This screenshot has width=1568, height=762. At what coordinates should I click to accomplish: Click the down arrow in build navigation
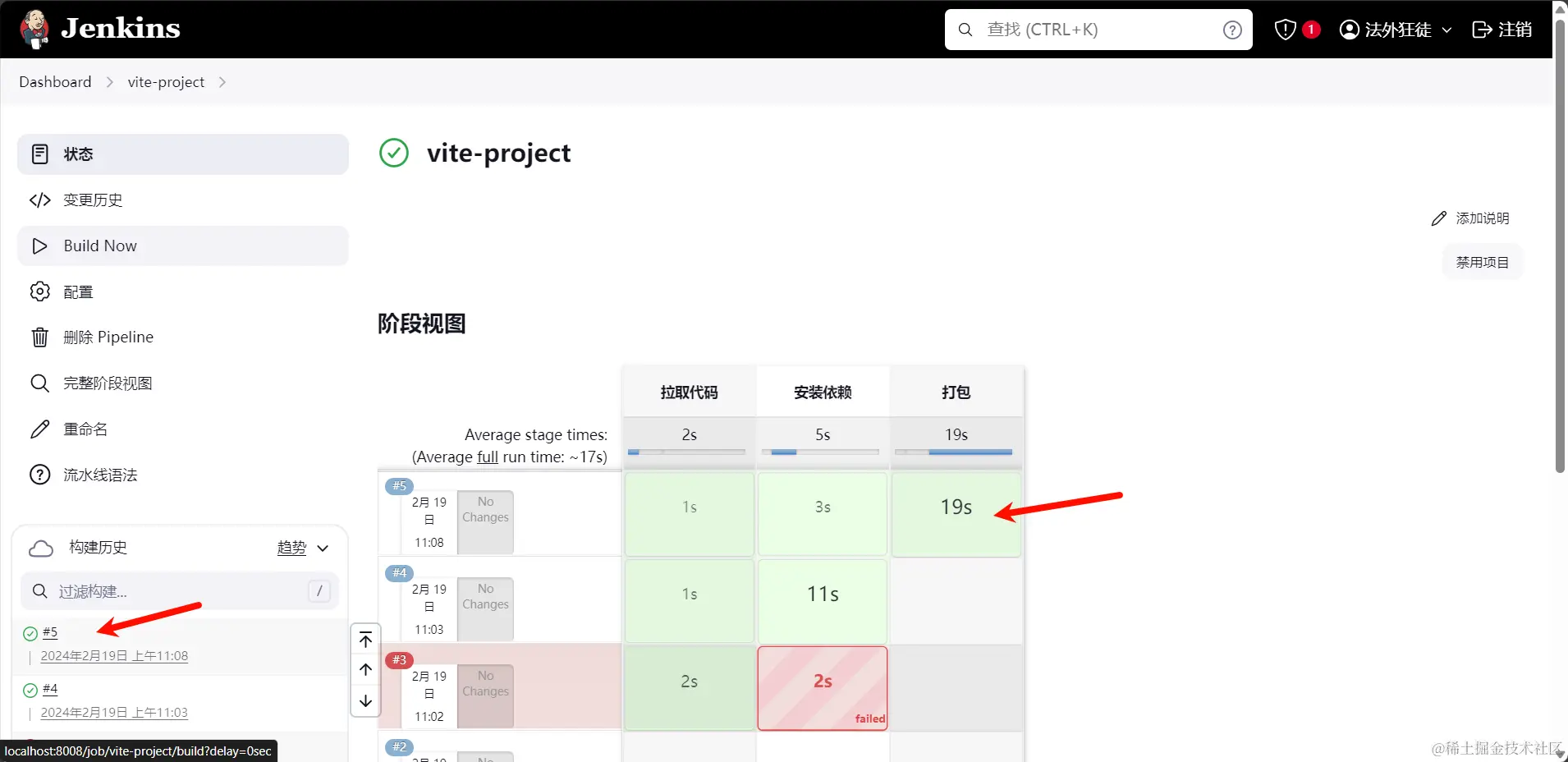point(366,700)
